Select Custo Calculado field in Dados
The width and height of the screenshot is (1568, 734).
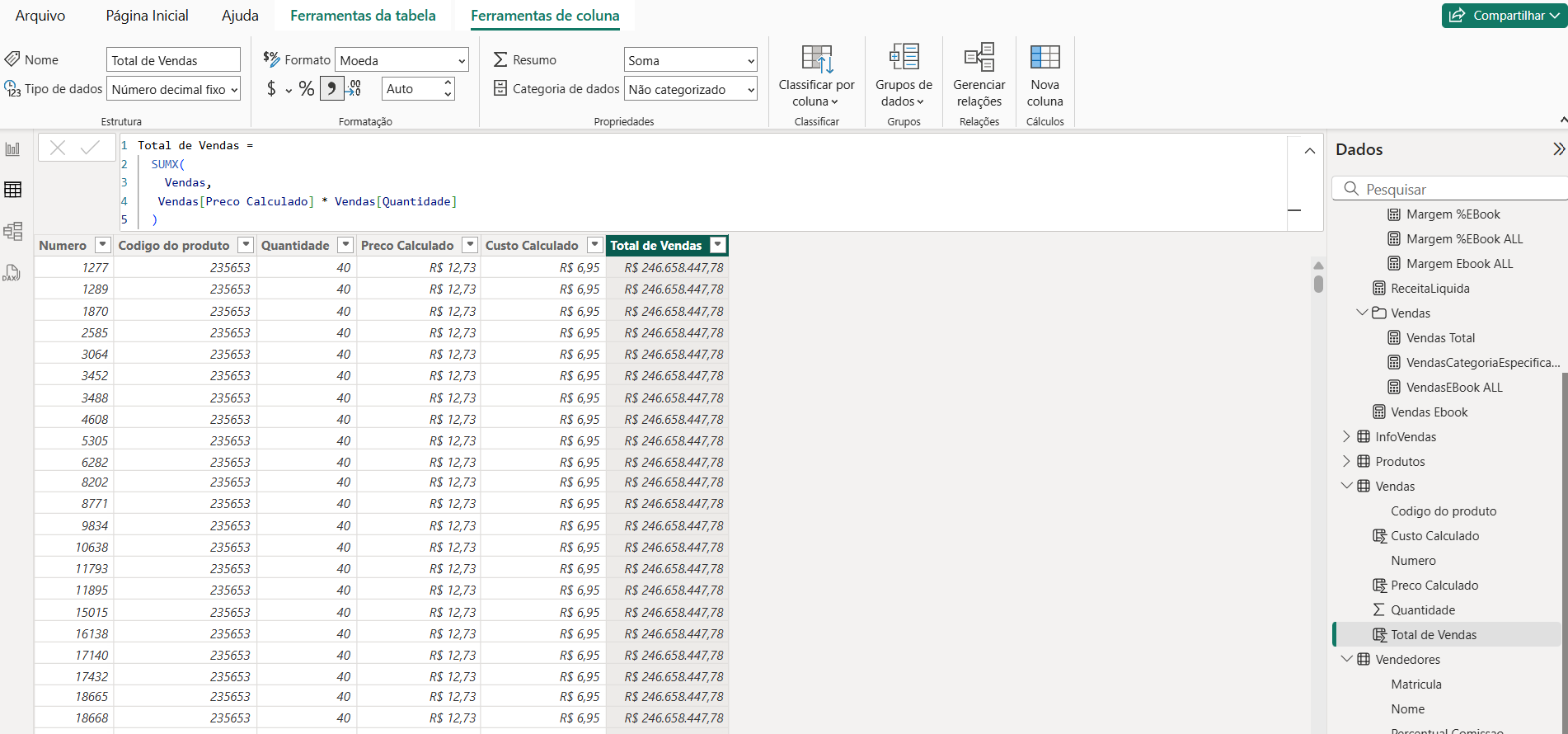click(1434, 536)
